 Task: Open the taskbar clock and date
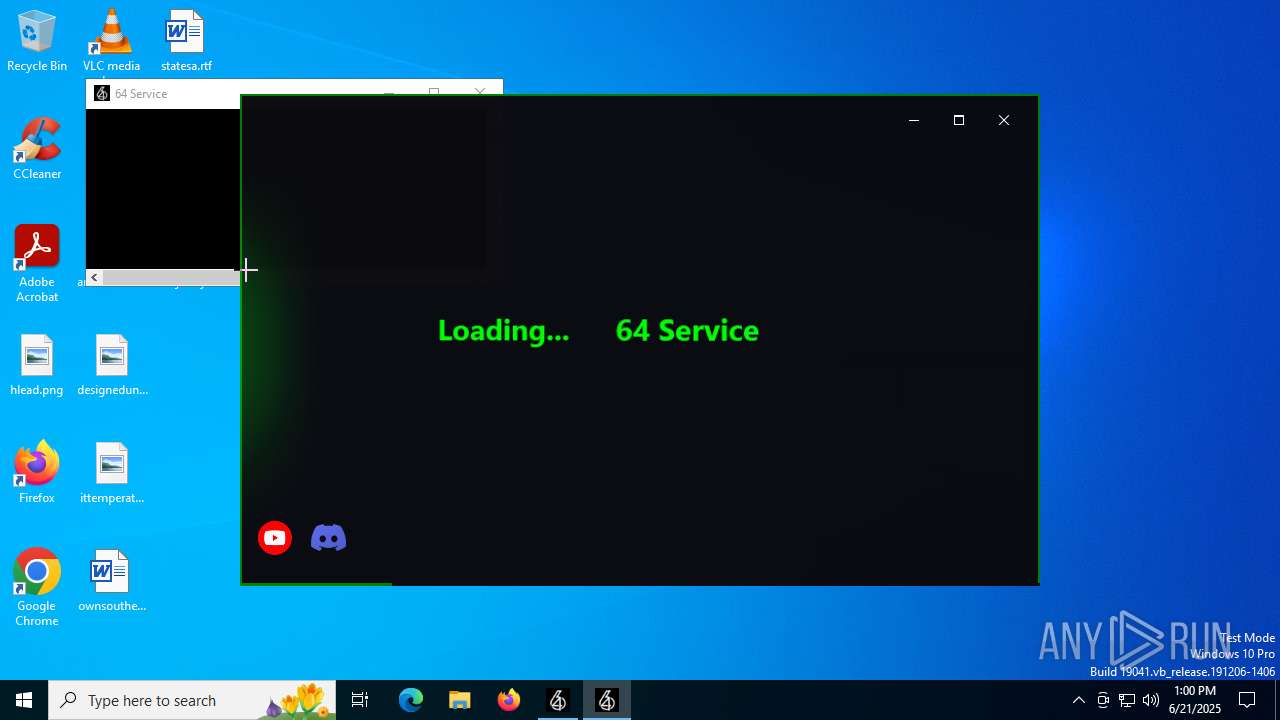1195,700
